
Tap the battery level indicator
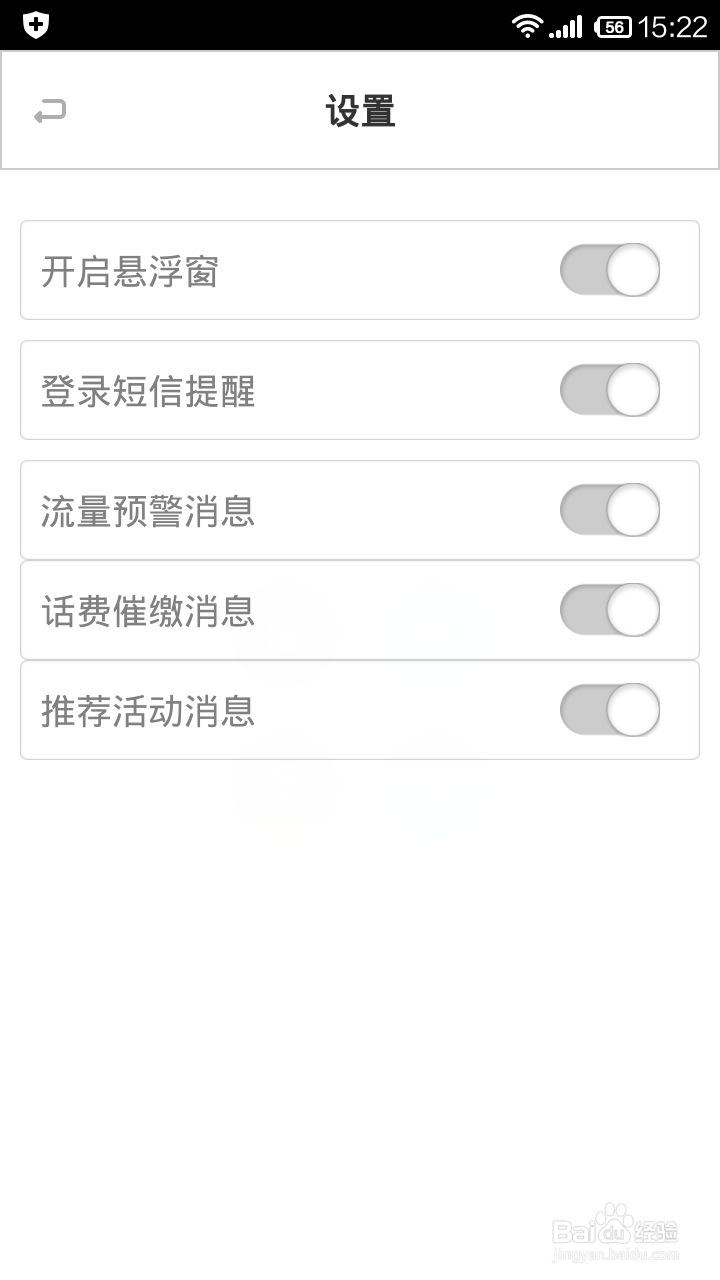[x=613, y=27]
